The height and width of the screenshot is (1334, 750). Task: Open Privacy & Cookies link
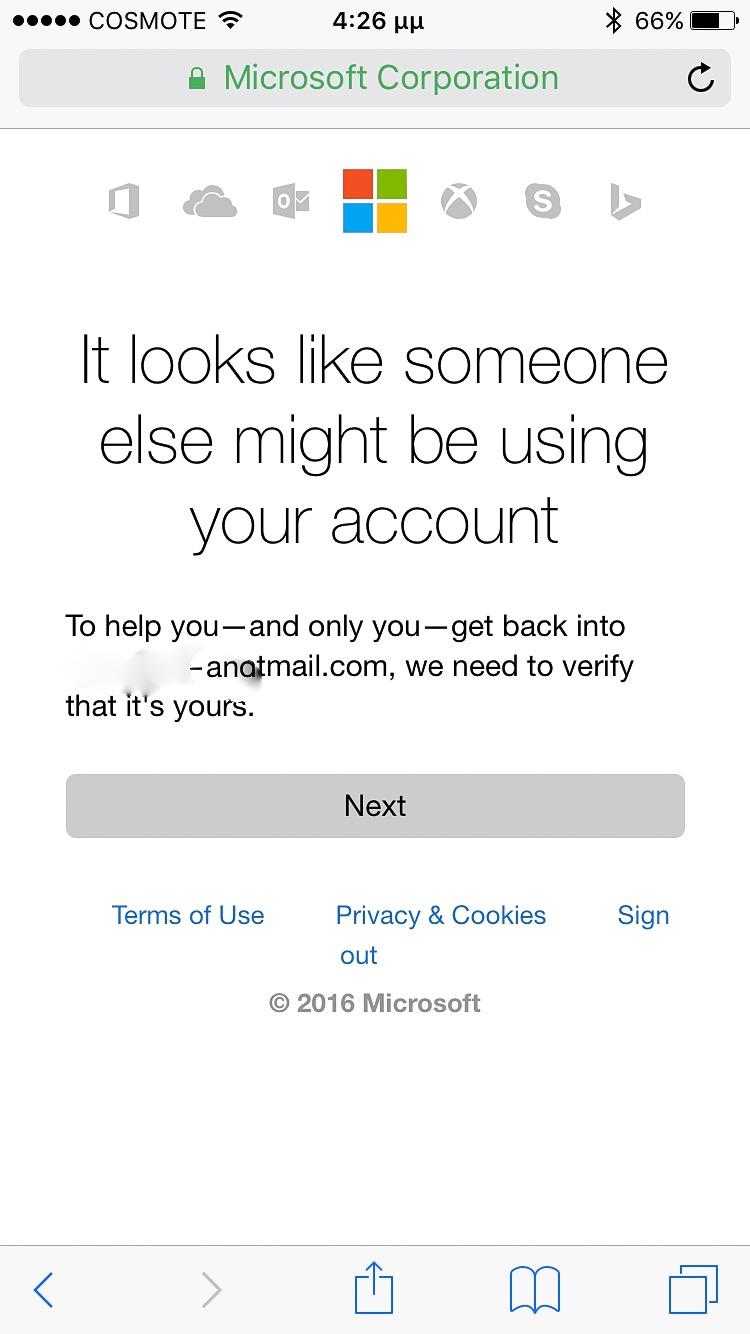point(441,915)
